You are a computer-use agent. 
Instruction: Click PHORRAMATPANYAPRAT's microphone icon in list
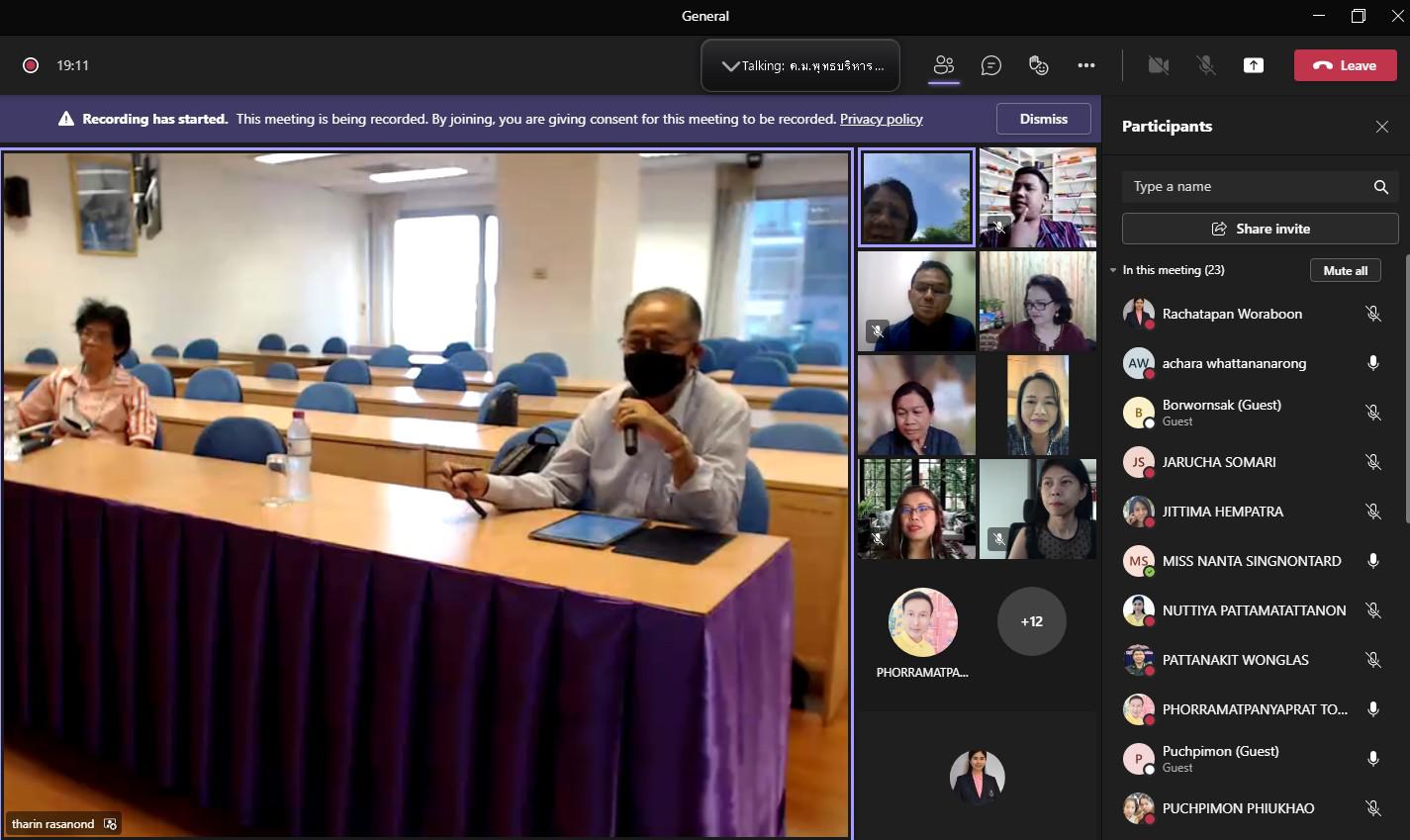1373,709
